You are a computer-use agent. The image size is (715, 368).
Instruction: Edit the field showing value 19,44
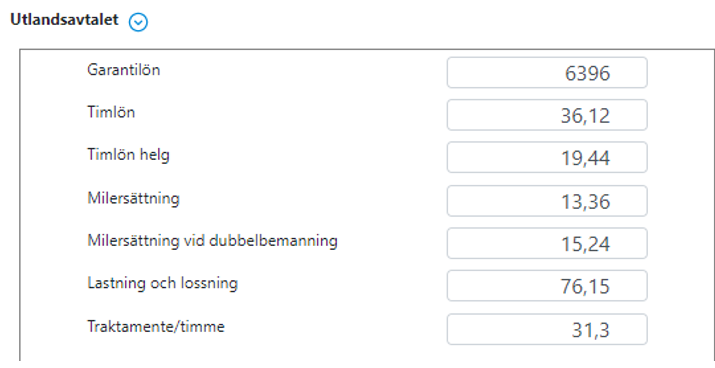pyautogui.click(x=547, y=157)
